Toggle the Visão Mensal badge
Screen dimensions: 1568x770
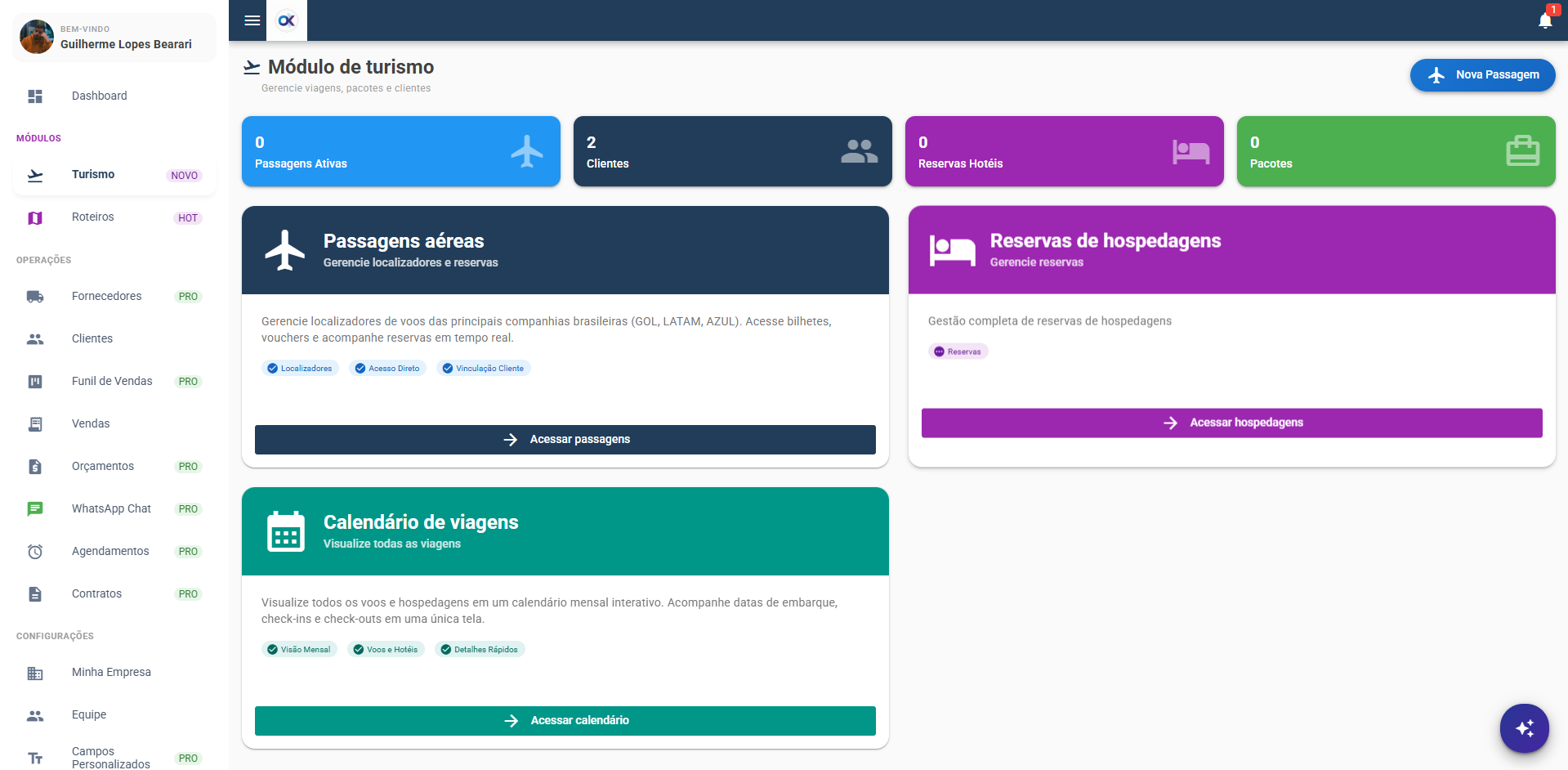click(299, 648)
